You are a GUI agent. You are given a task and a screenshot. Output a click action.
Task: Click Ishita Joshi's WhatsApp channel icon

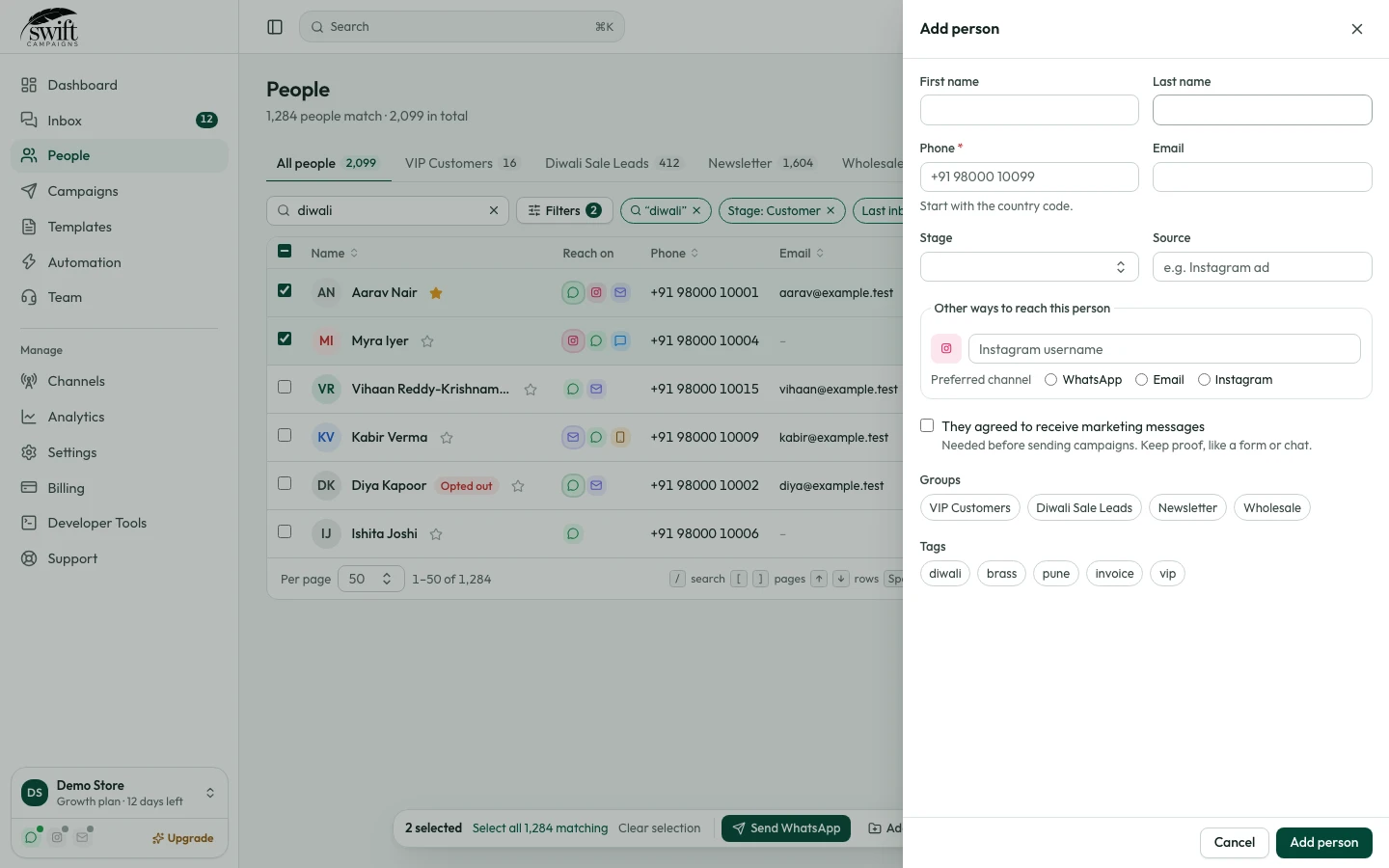(573, 533)
